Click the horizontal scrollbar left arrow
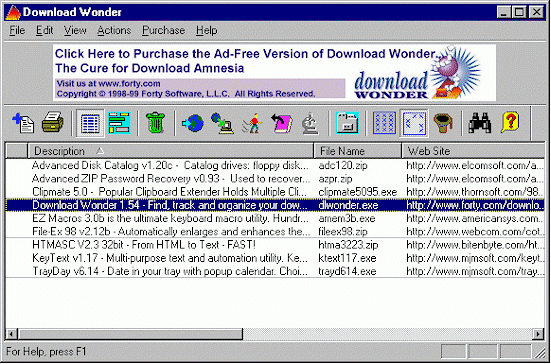The height and width of the screenshot is (364, 551). 12,334
